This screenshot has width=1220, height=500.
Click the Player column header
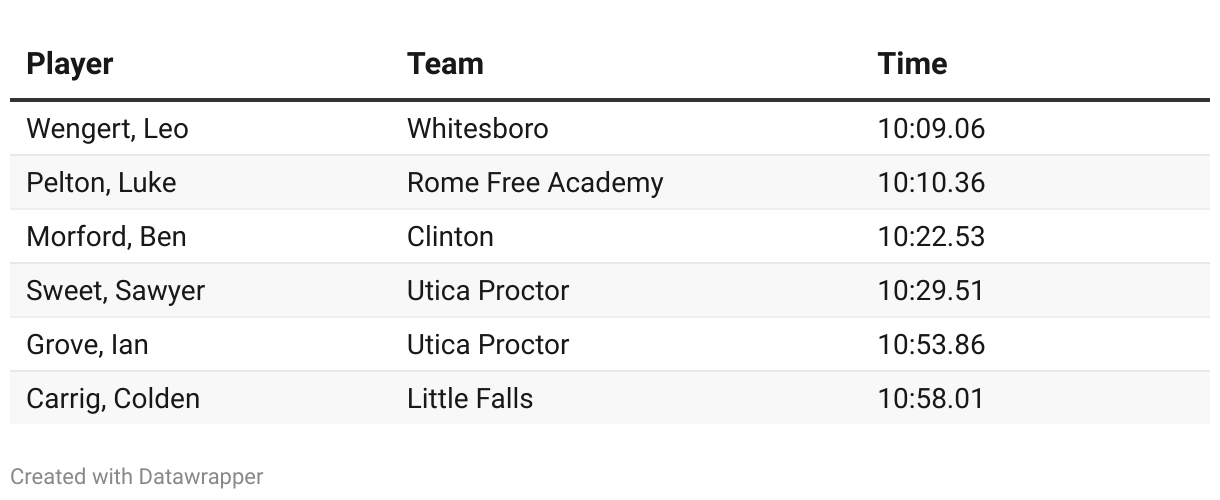(70, 64)
